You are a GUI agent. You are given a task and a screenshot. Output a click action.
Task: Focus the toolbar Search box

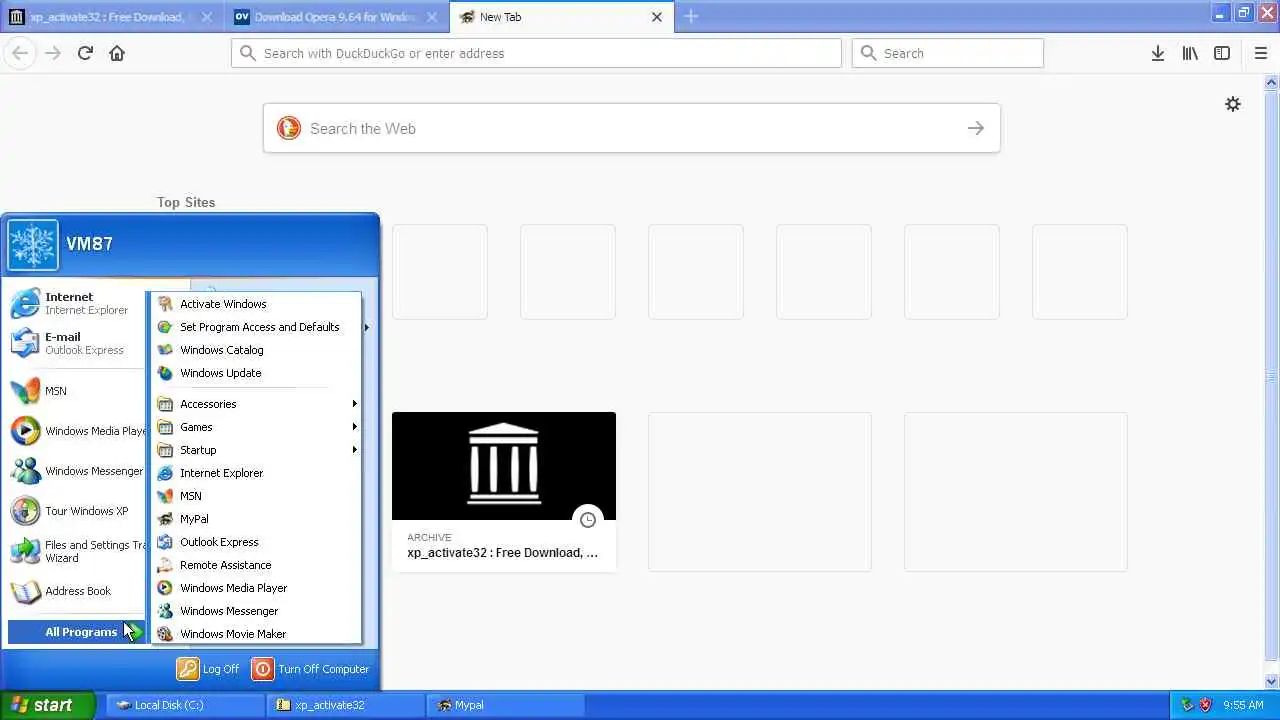pos(948,53)
